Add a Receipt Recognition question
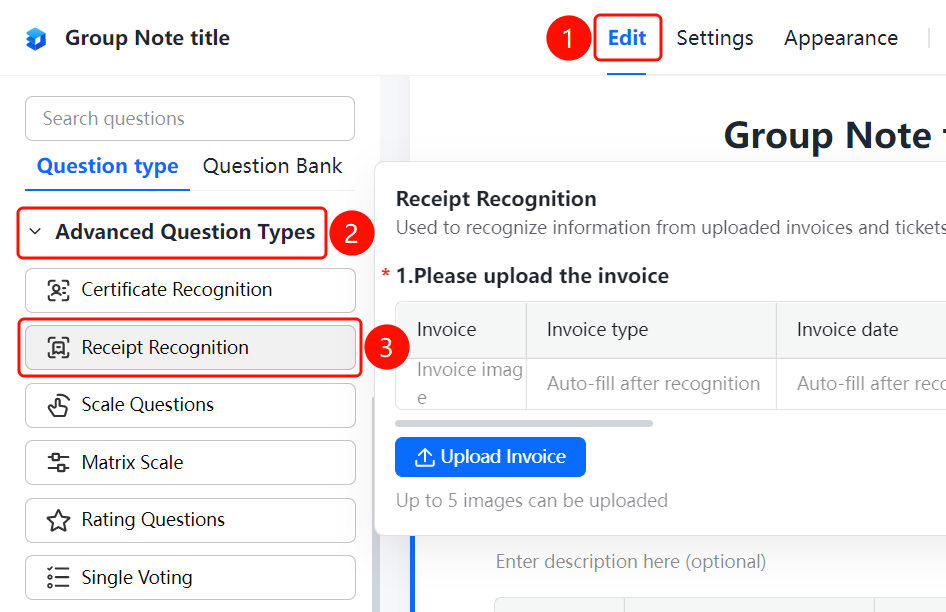946x612 pixels. click(190, 348)
